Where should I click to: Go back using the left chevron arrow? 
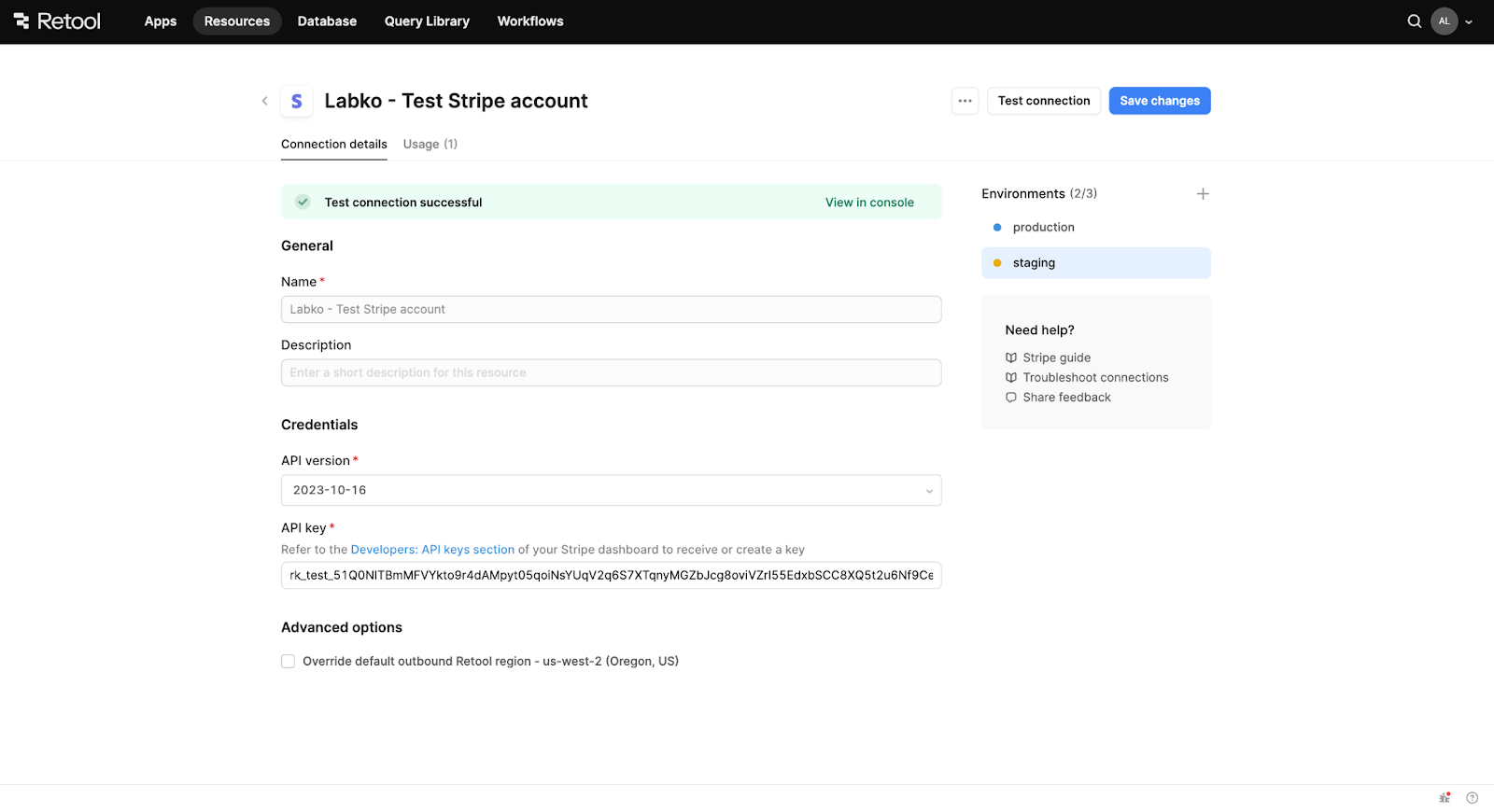[x=264, y=101]
